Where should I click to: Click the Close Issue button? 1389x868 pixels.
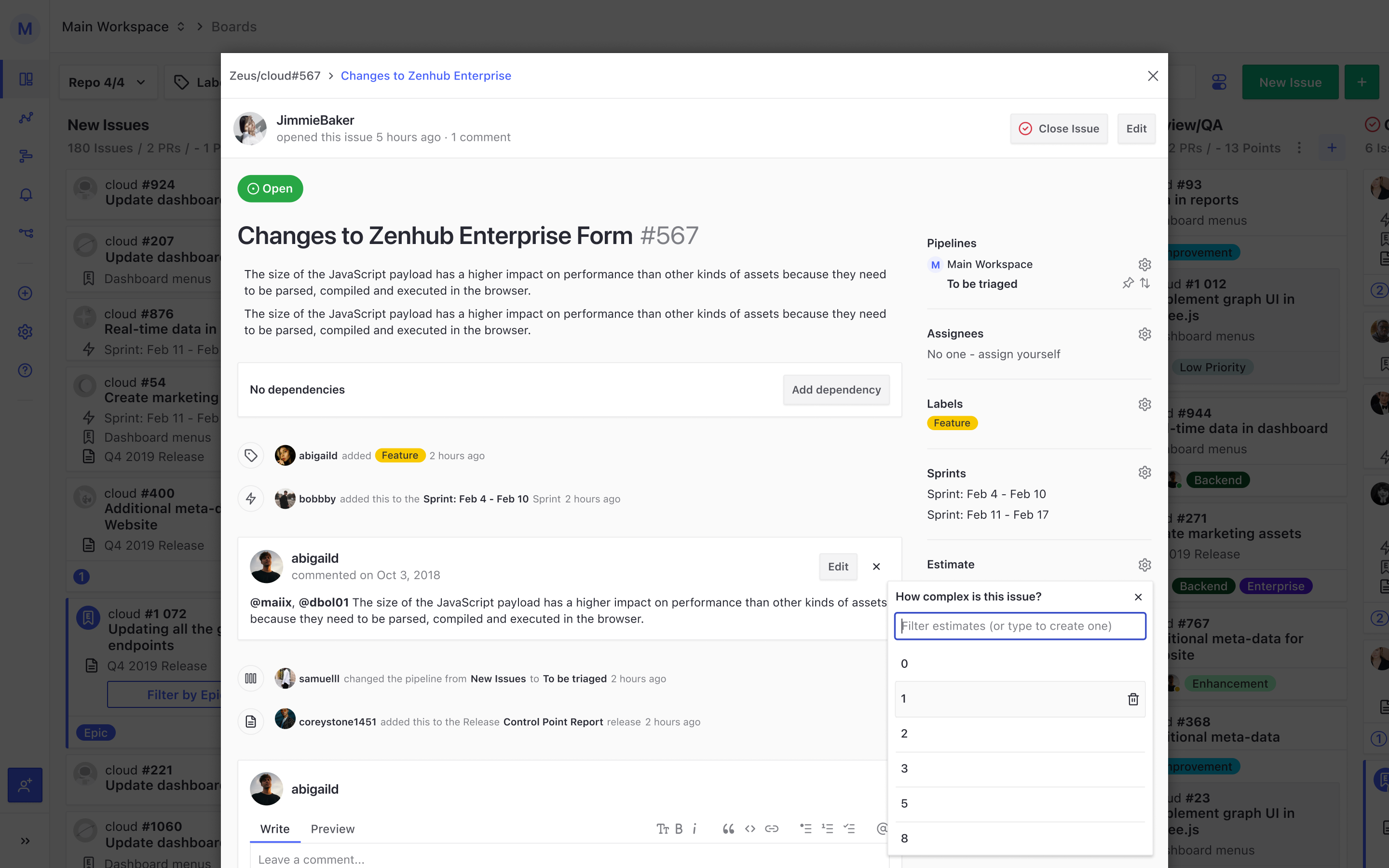(1059, 129)
